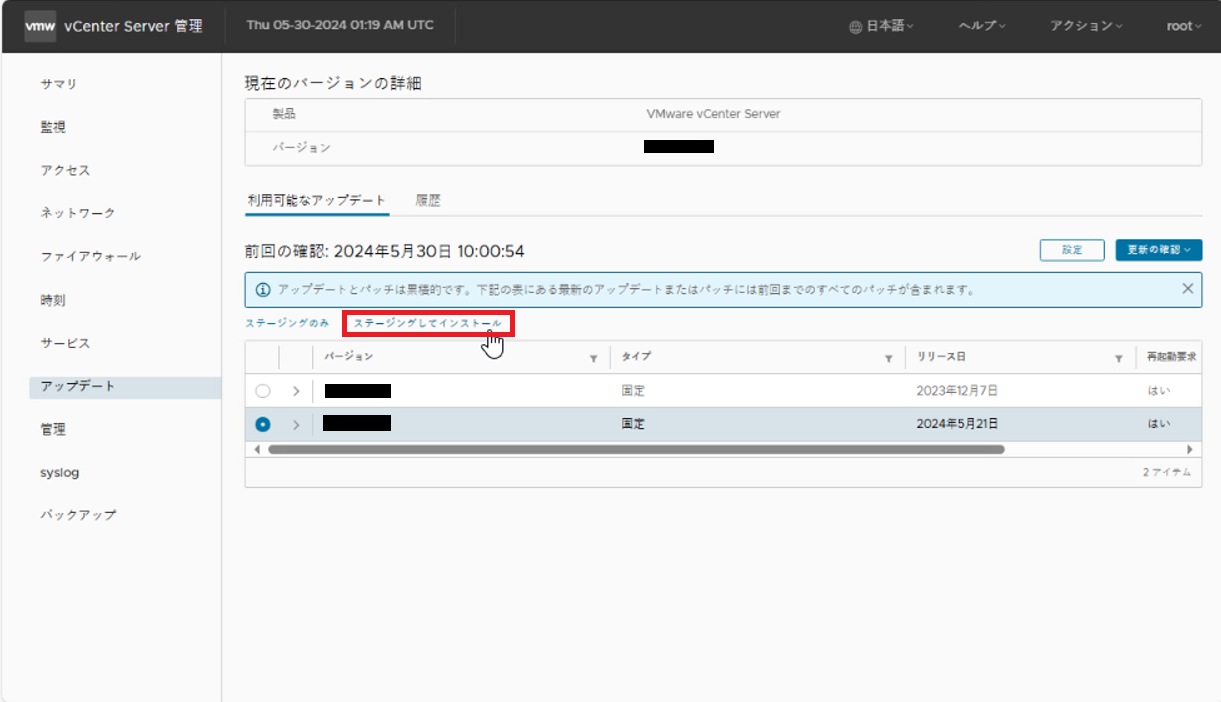Expand the 更新の確認 dropdown arrow
The image size is (1221, 702).
pyautogui.click(x=1189, y=250)
